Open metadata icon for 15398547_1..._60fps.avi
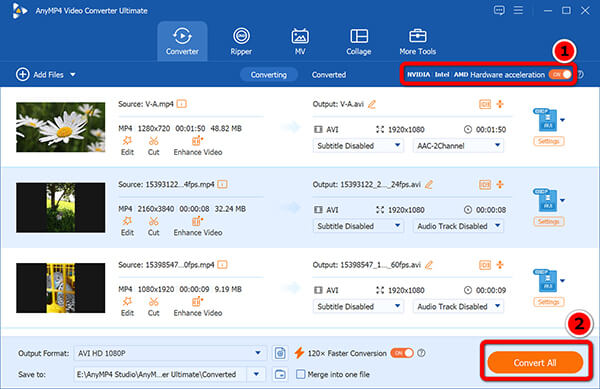 pyautogui.click(x=485, y=265)
